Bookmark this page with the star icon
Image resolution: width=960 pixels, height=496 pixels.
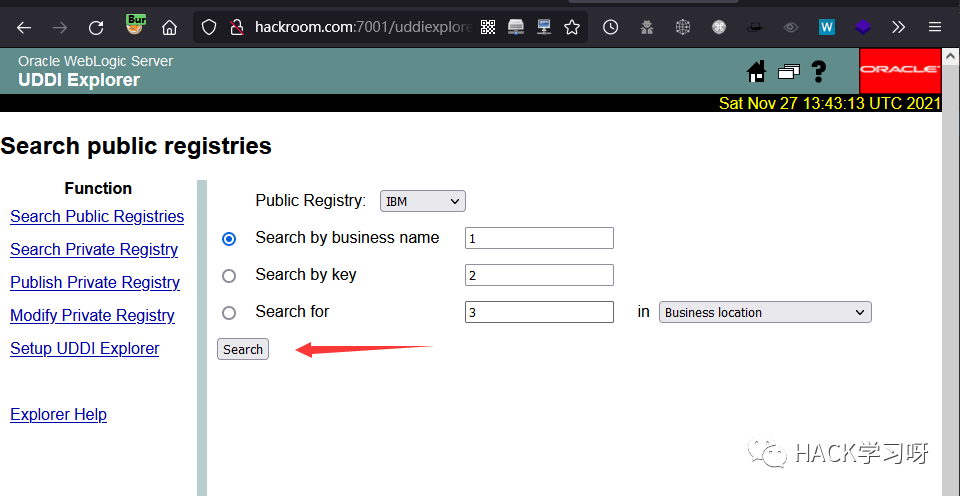pos(572,27)
